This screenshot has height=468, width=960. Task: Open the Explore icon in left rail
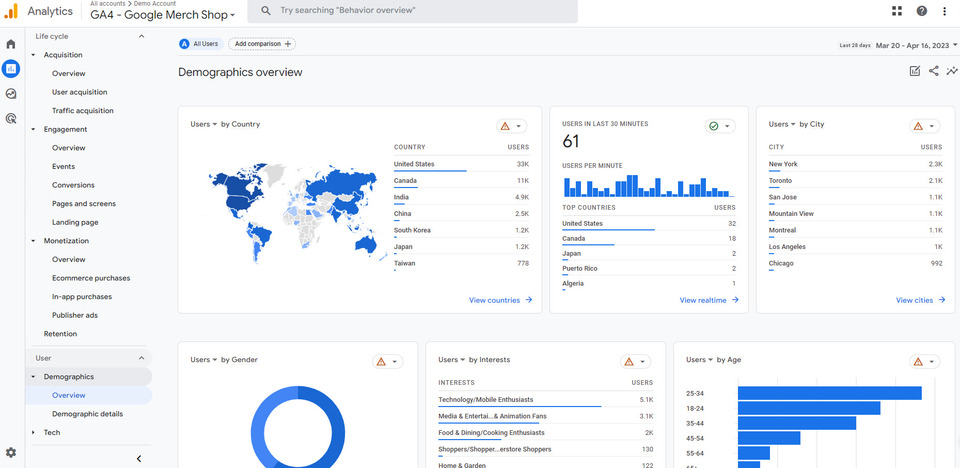coord(11,93)
